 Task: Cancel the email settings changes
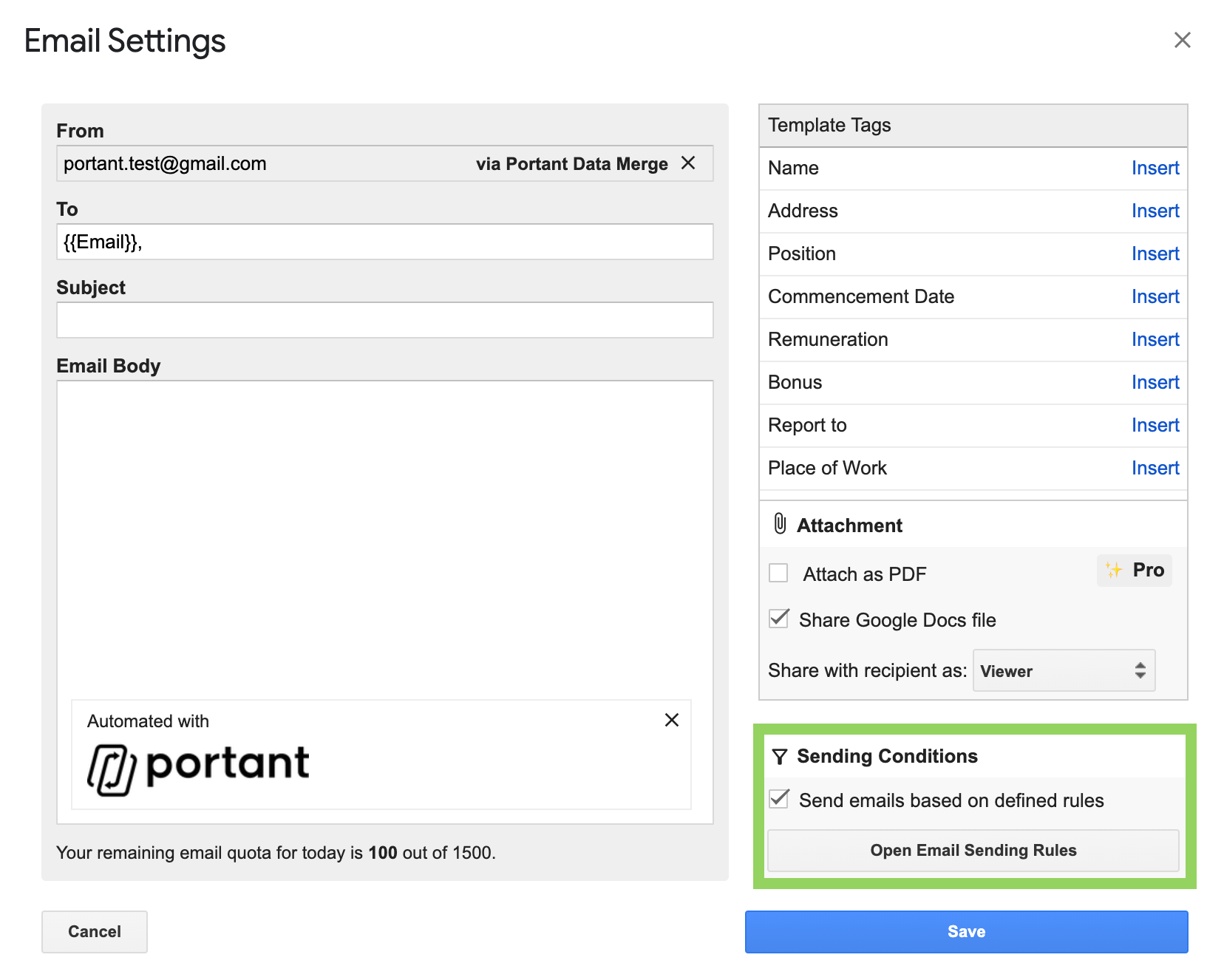[95, 931]
